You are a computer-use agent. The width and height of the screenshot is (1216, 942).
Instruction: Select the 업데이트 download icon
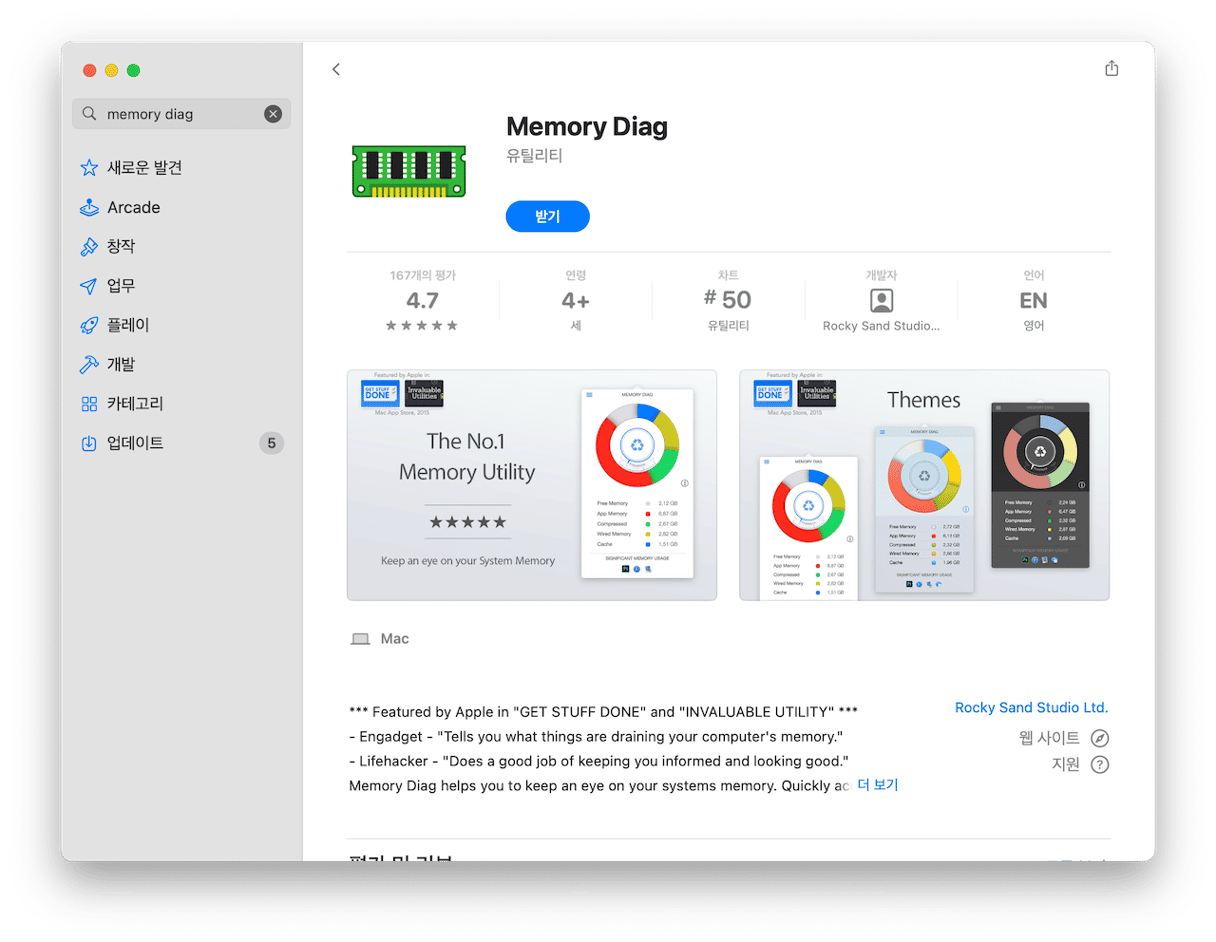coord(89,443)
